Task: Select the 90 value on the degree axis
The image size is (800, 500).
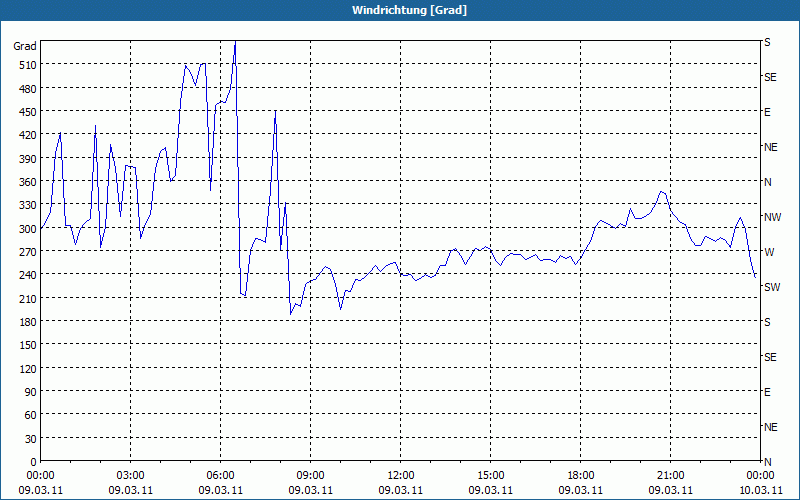Action: click(x=31, y=391)
